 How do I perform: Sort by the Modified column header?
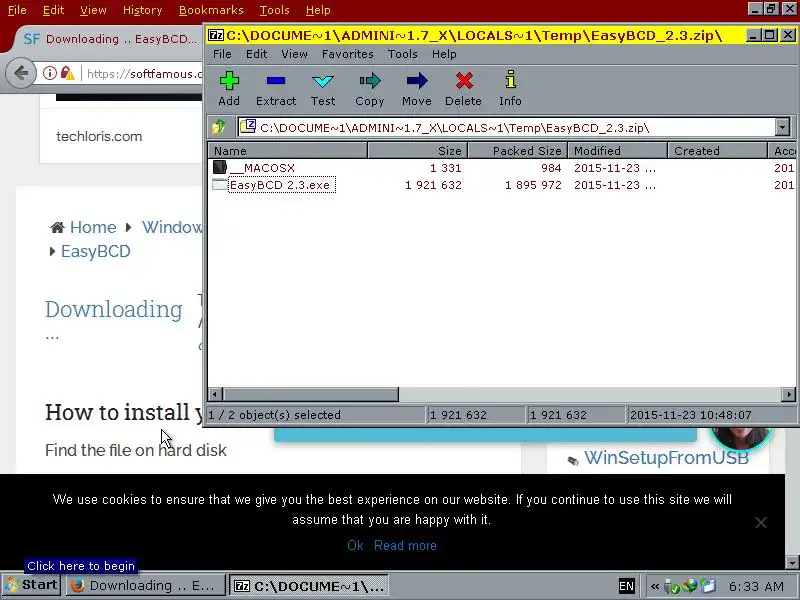(617, 151)
